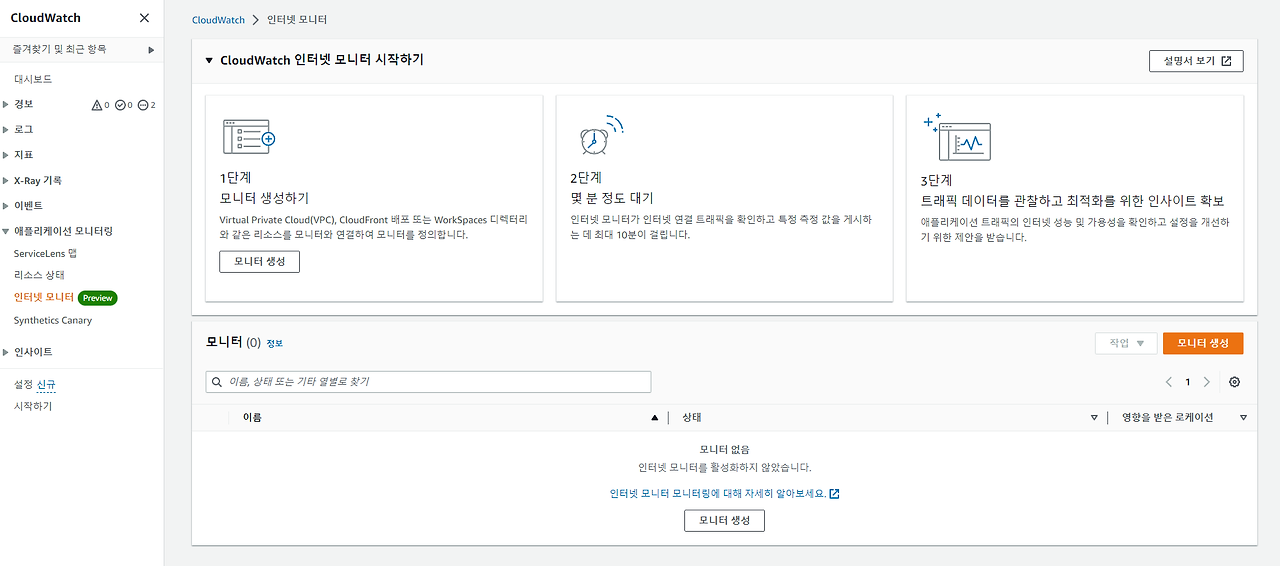Click the in-alarm triangle icon count
Image resolution: width=1280 pixels, height=566 pixels.
coord(100,105)
